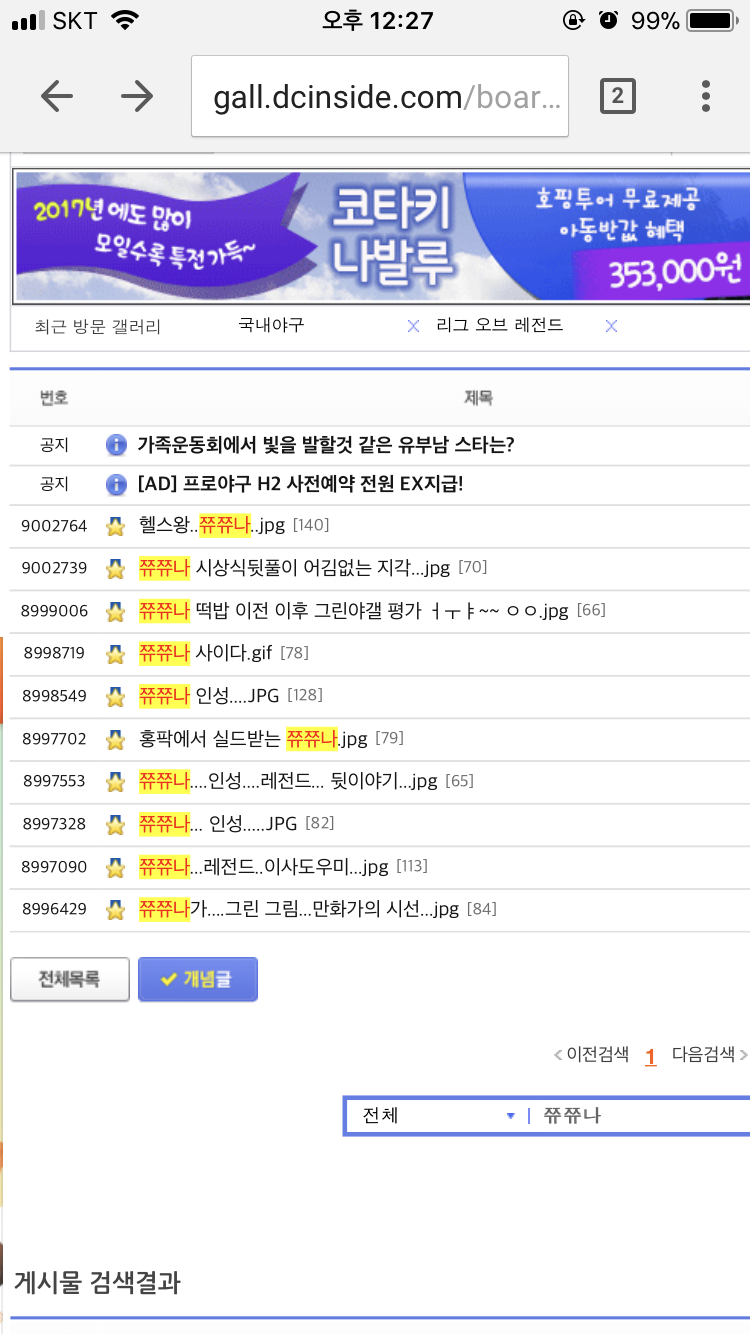Viewport: 750px width, 1334px height.
Task: Open post 쮸쮸나...레전드..이사도우미...jpg
Action: tap(264, 866)
